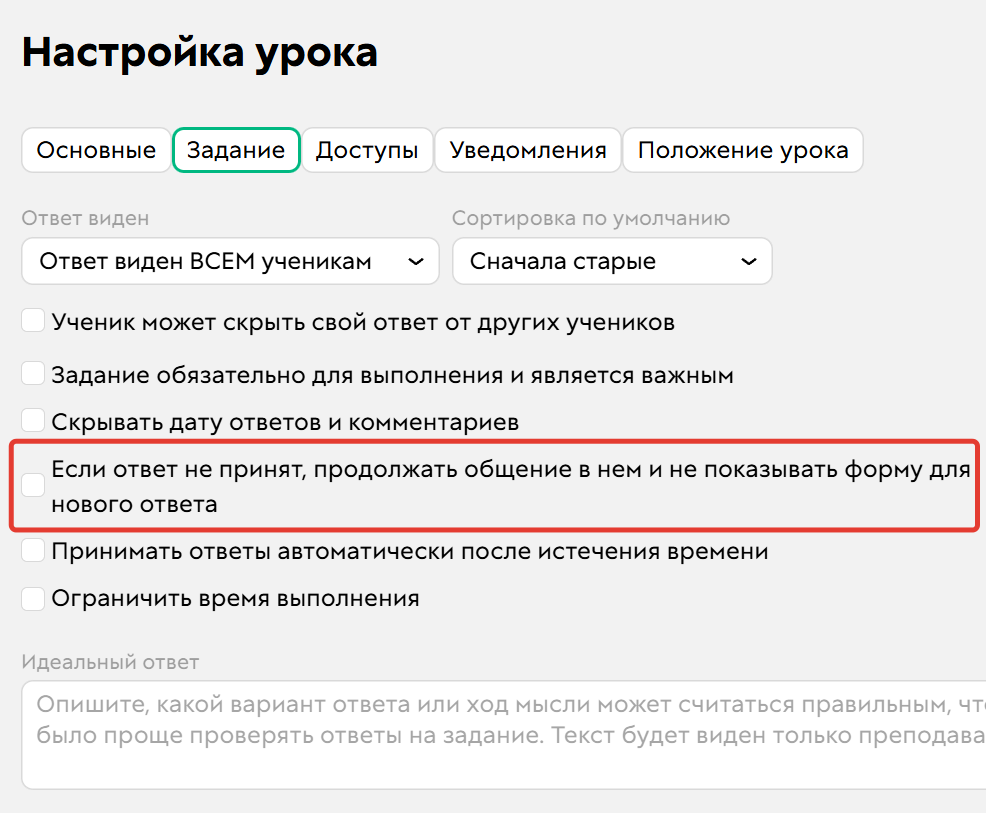Go to the Уведомления tab
The image size is (986, 813).
[x=528, y=150]
